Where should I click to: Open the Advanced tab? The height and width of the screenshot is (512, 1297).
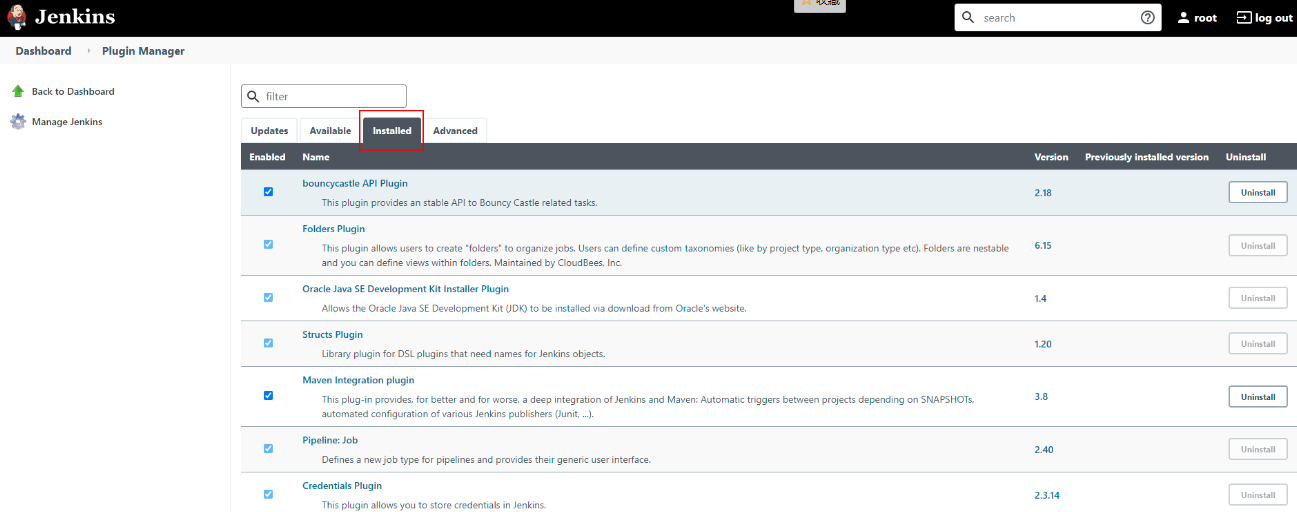tap(455, 131)
